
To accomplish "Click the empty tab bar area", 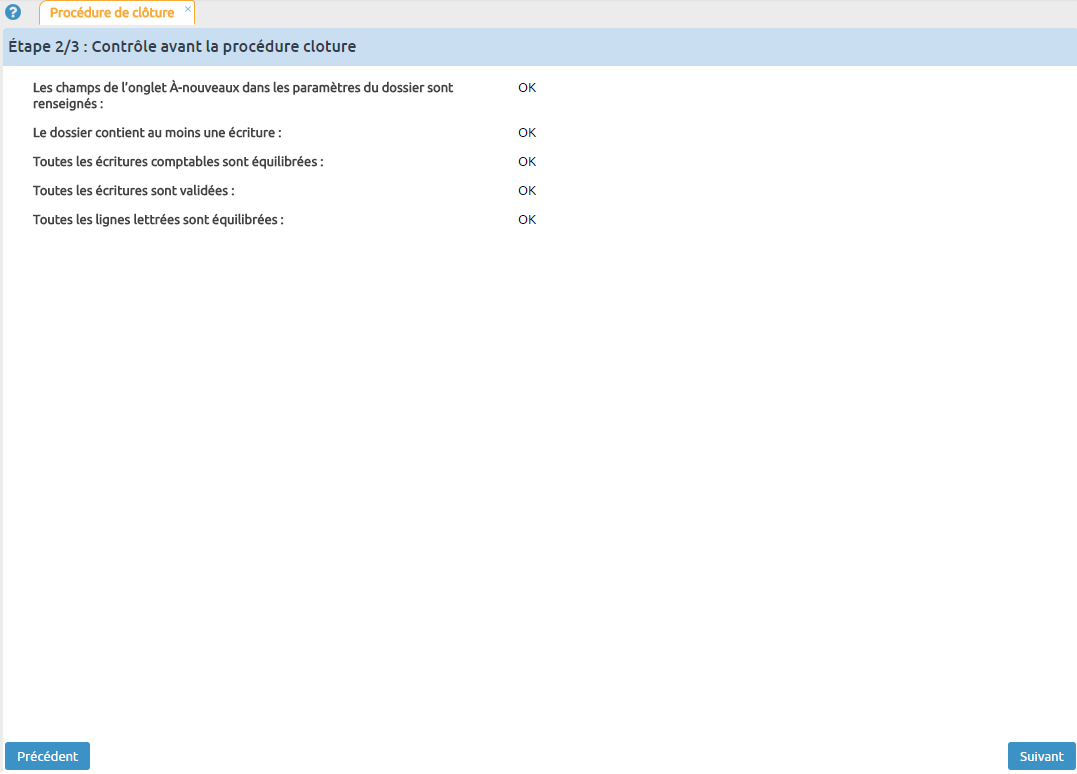I will [x=600, y=13].
